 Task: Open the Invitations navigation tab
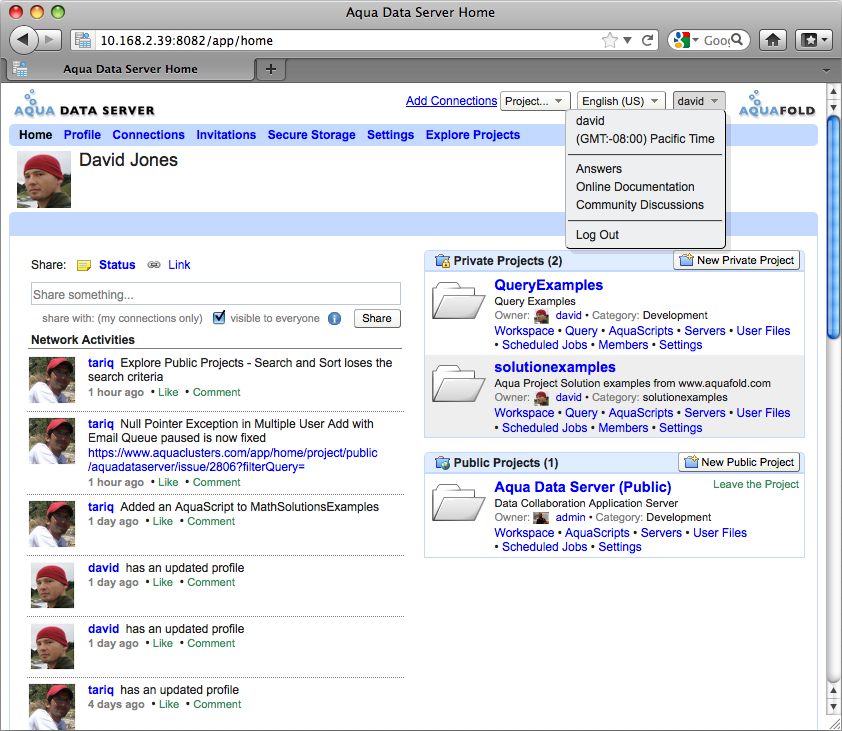pos(226,135)
